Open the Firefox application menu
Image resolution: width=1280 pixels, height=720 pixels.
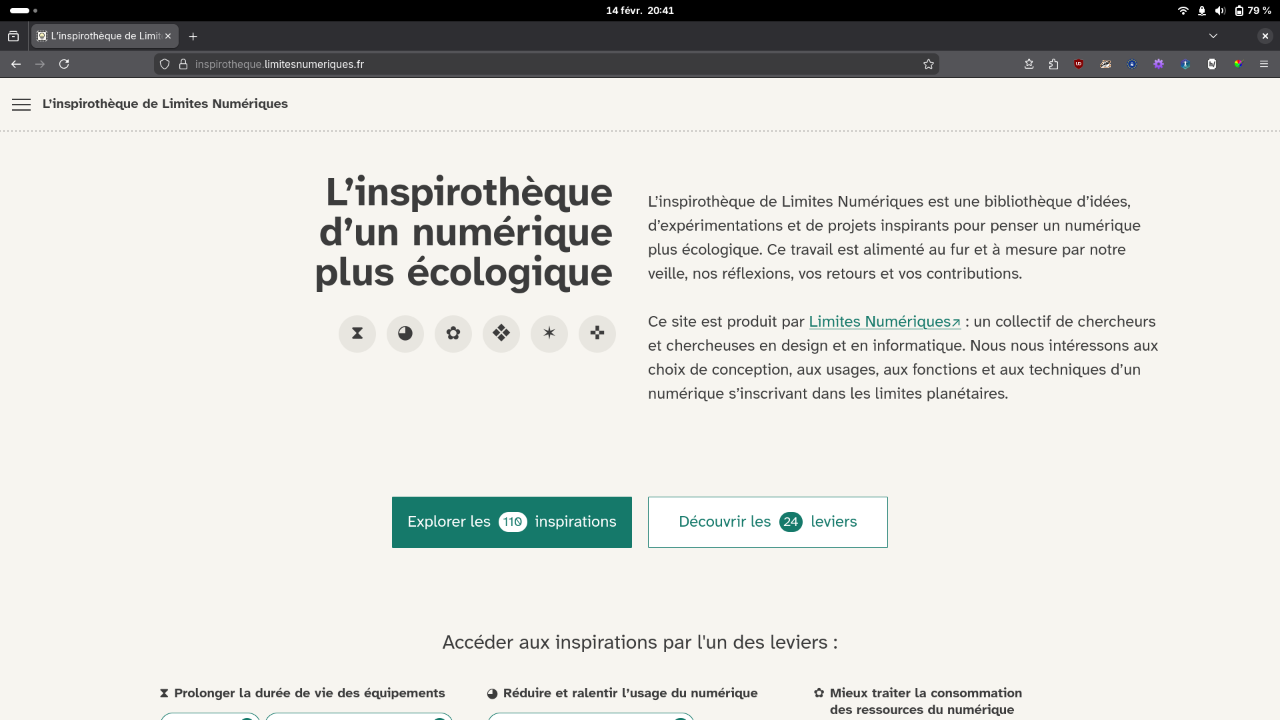tap(1264, 64)
